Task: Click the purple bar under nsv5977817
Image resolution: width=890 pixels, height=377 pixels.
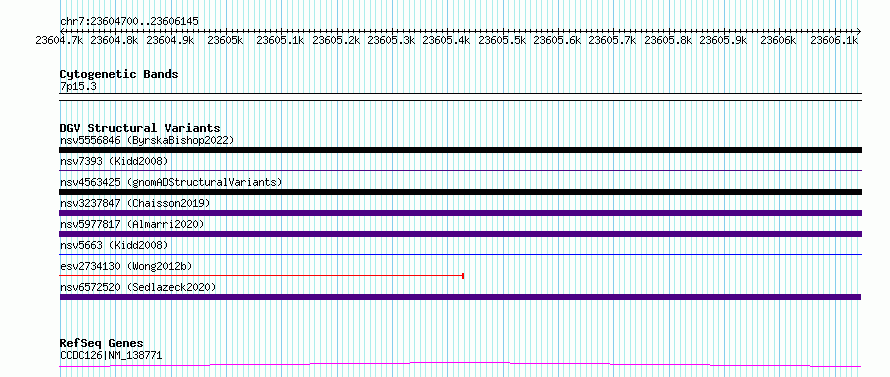Action: click(x=460, y=234)
